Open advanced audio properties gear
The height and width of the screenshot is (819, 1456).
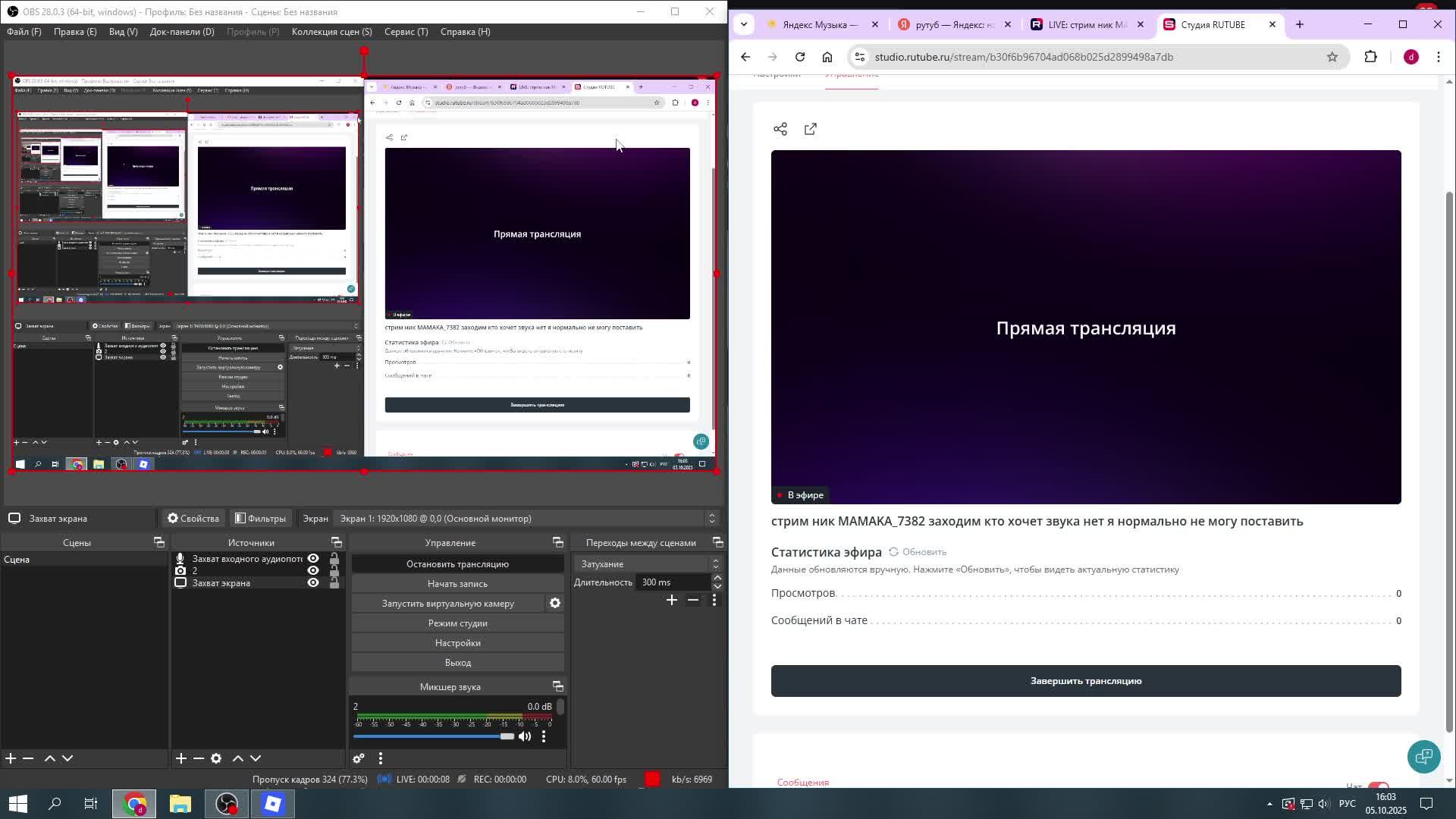point(359,758)
